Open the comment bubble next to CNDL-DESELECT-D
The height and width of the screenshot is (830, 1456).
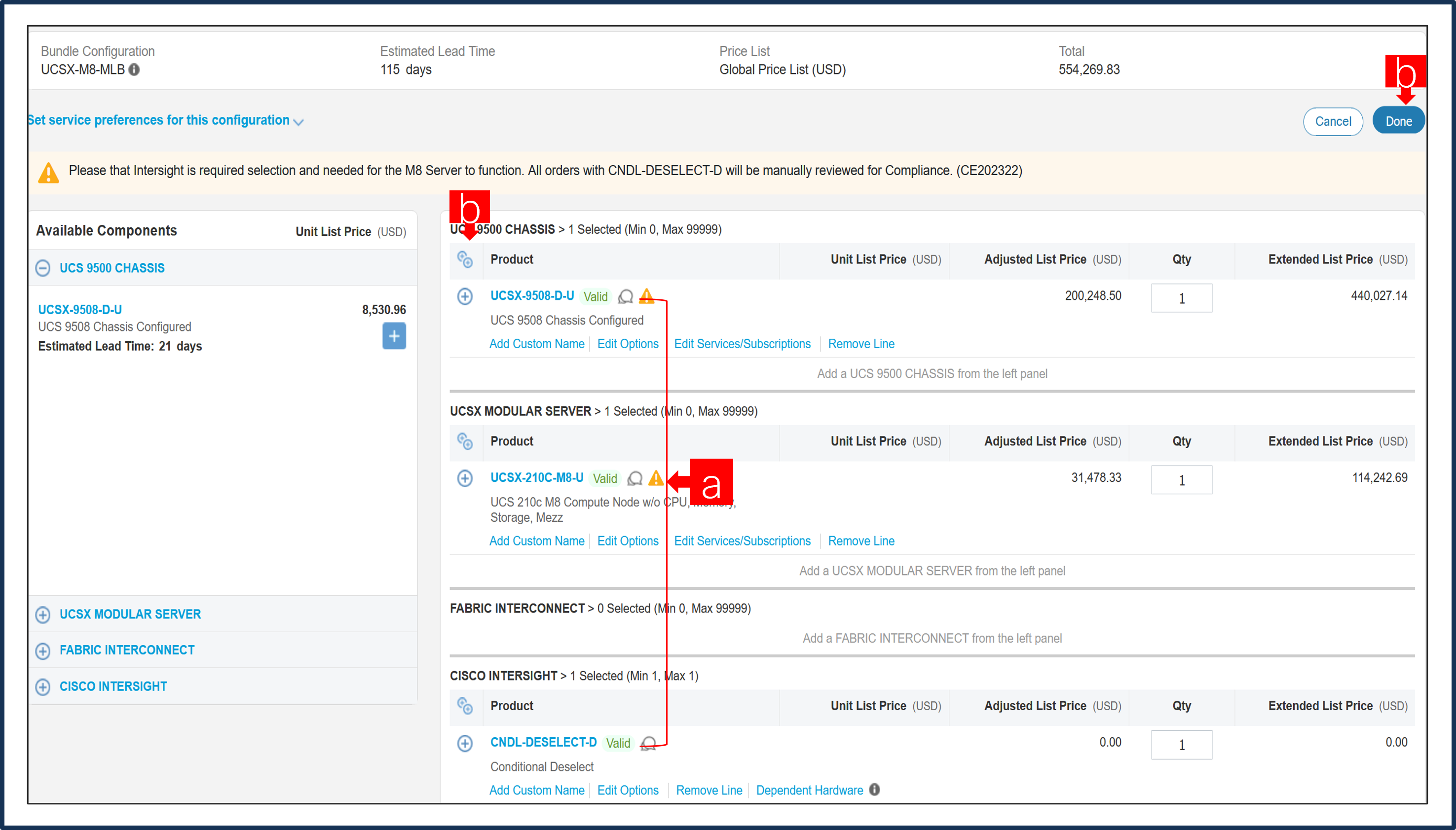click(648, 743)
